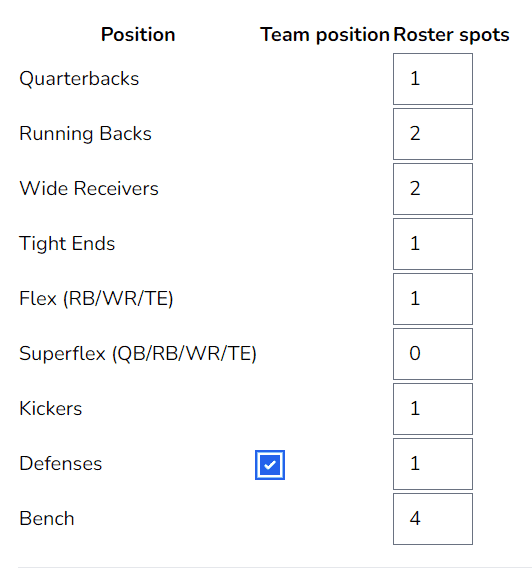The width and height of the screenshot is (532, 569).
Task: Click the Bench position label
Action: click(x=47, y=519)
